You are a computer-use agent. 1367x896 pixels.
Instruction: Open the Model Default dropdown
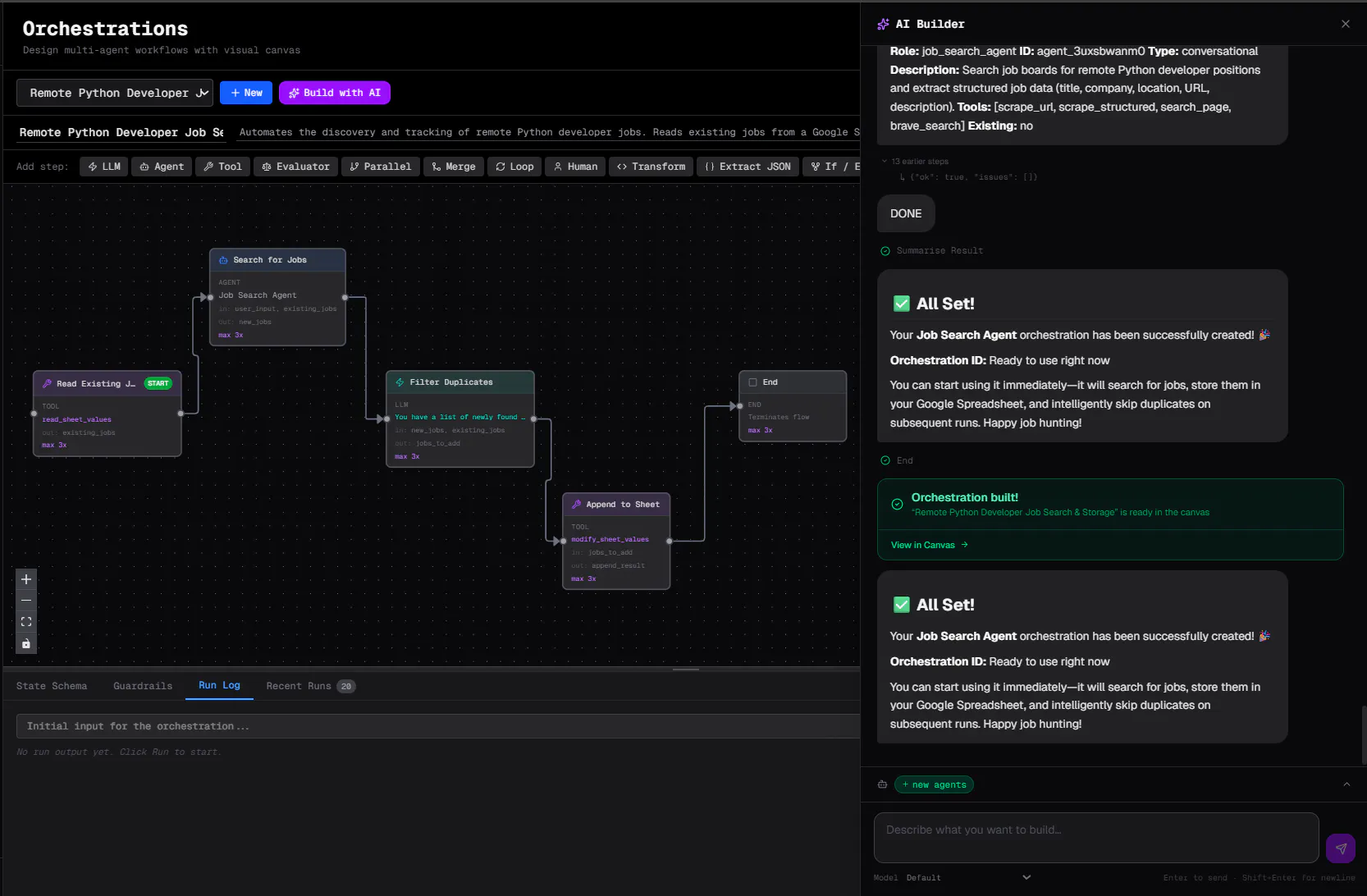click(968, 877)
